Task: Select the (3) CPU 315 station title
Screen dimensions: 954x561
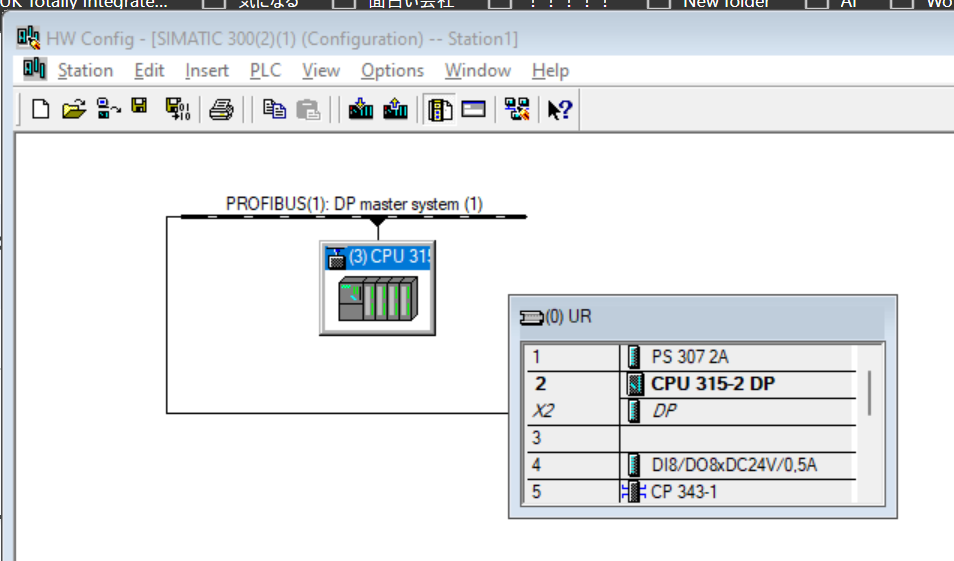Action: 389,257
